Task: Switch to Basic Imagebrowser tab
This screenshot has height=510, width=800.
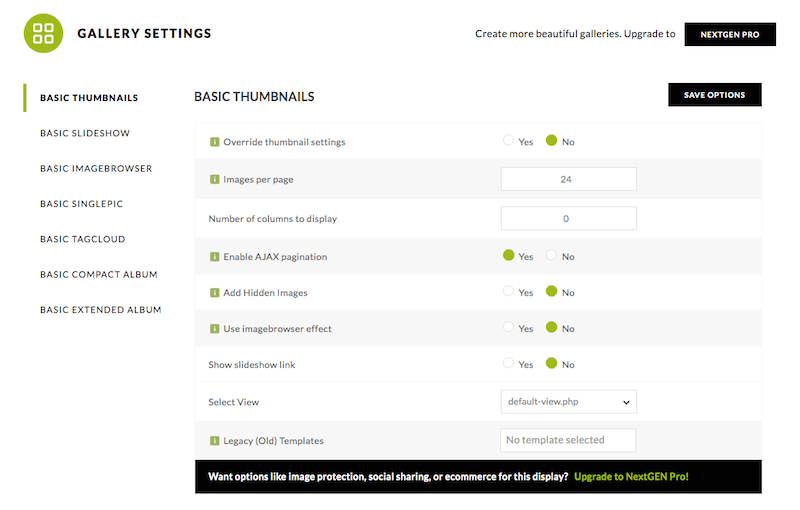Action: (96, 168)
